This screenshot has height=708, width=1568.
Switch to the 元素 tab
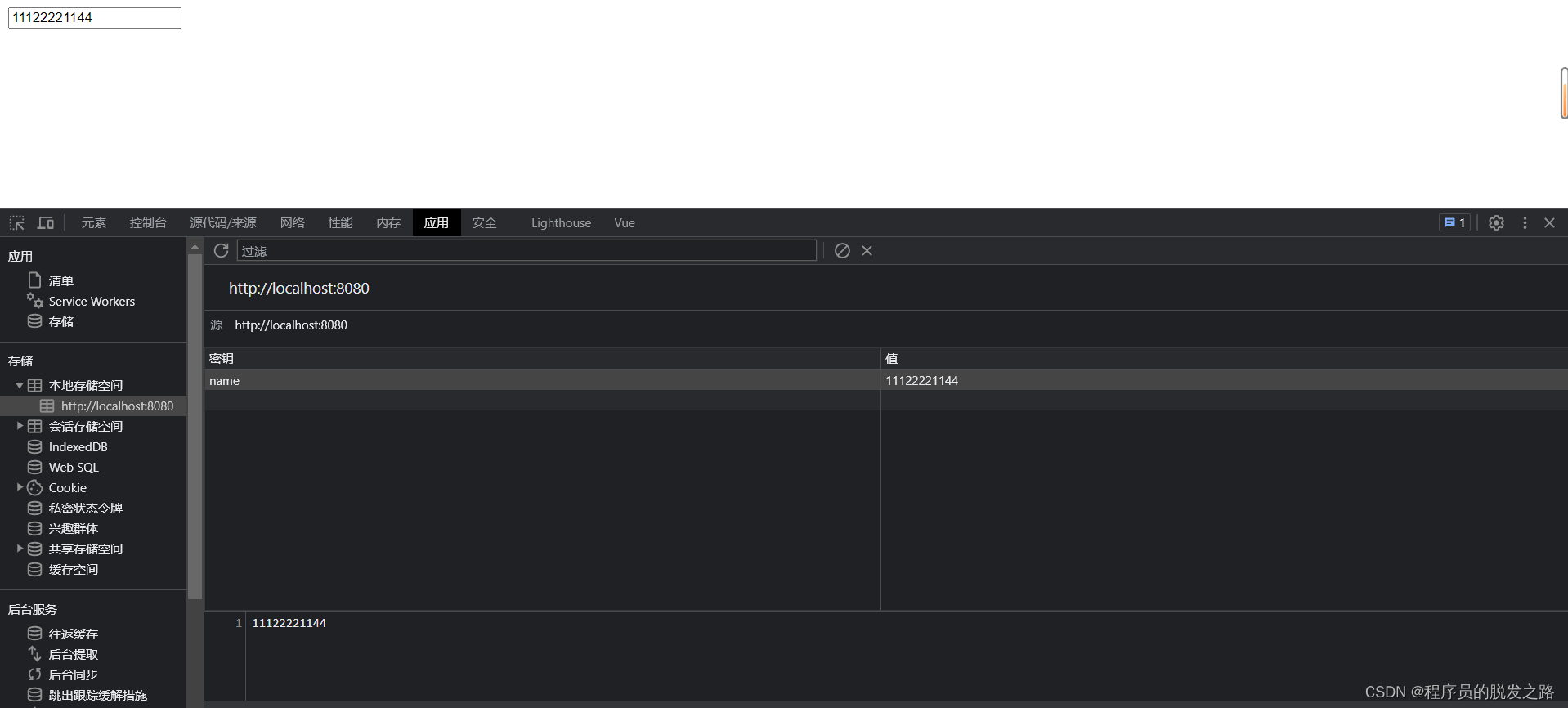[x=94, y=222]
